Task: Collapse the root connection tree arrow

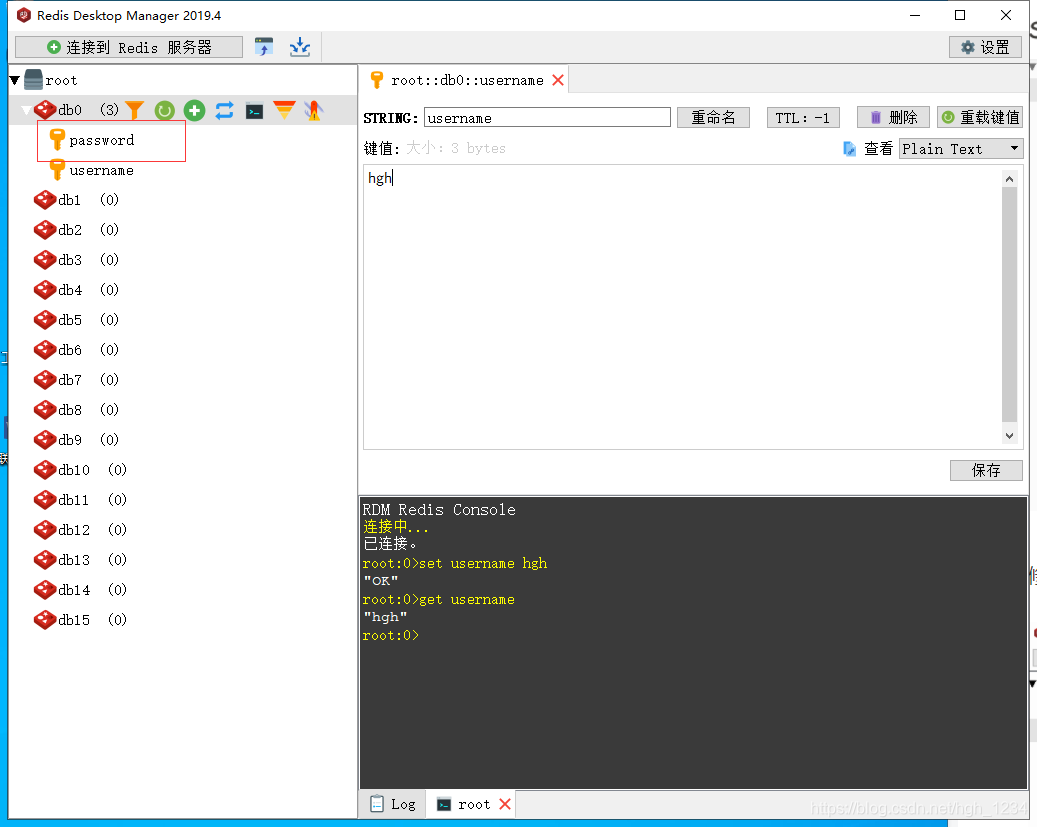Action: pyautogui.click(x=15, y=81)
